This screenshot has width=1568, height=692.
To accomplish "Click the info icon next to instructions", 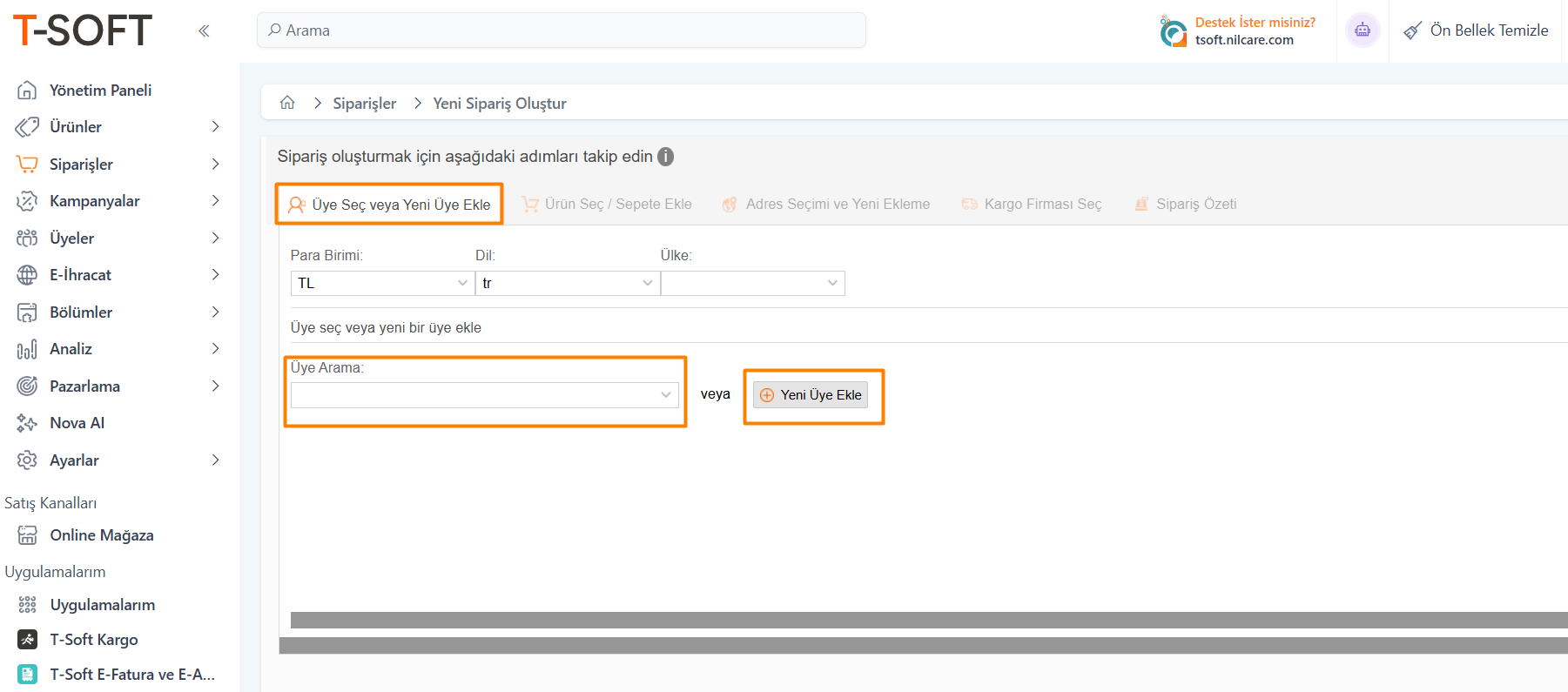I will [666, 157].
